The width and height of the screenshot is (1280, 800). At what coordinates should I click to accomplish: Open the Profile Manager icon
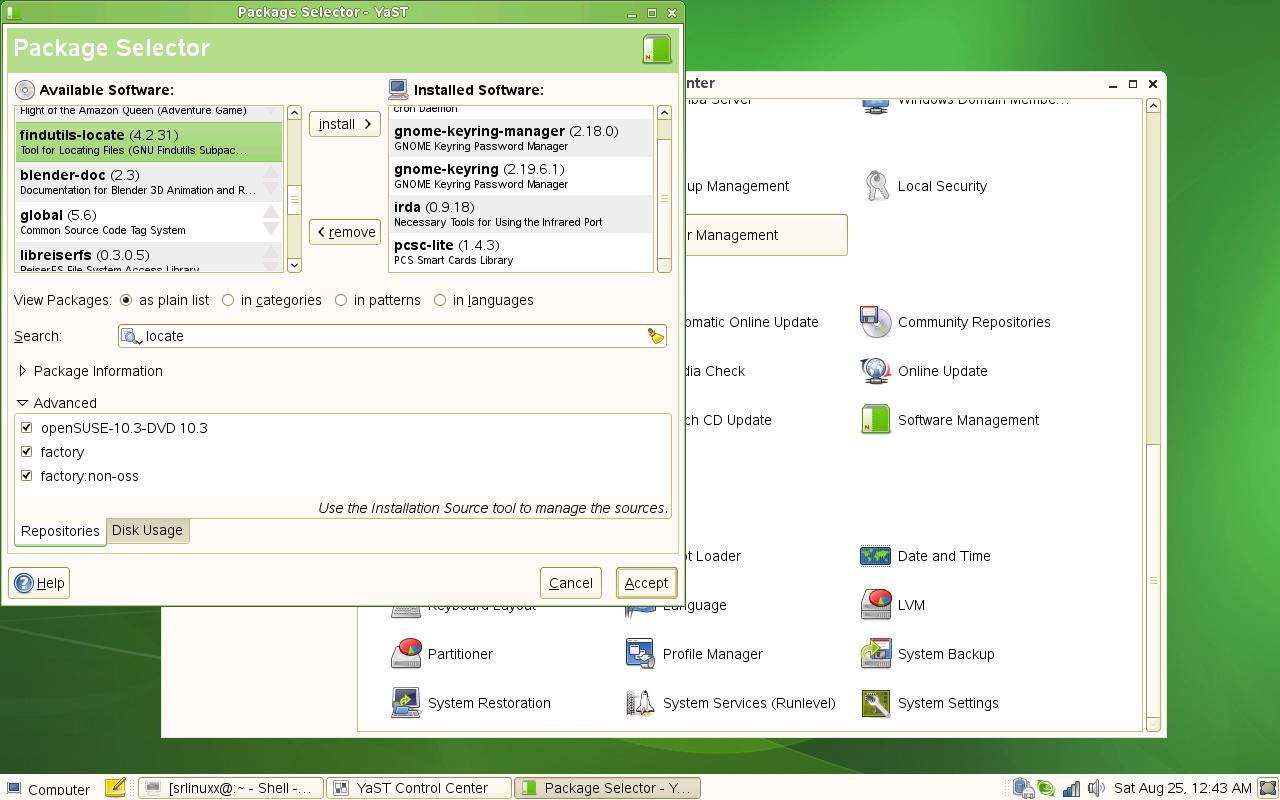(x=640, y=654)
